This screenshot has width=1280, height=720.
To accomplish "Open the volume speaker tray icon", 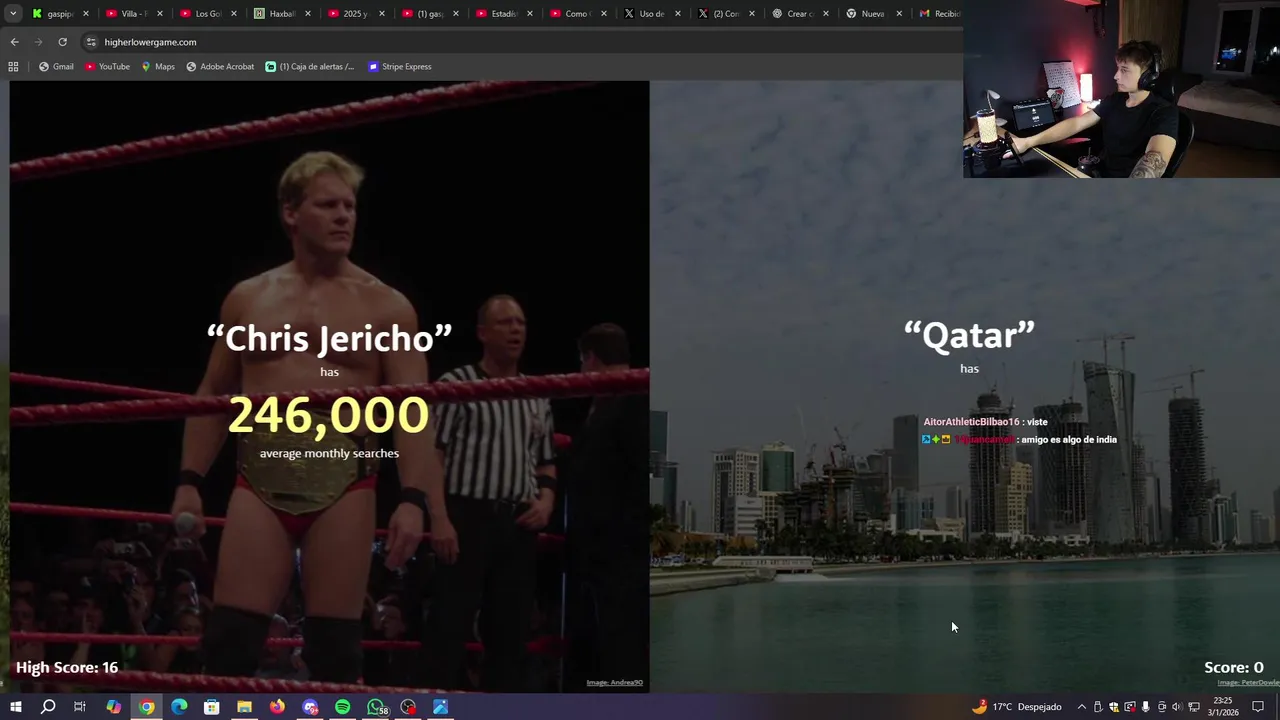I will (x=1177, y=707).
